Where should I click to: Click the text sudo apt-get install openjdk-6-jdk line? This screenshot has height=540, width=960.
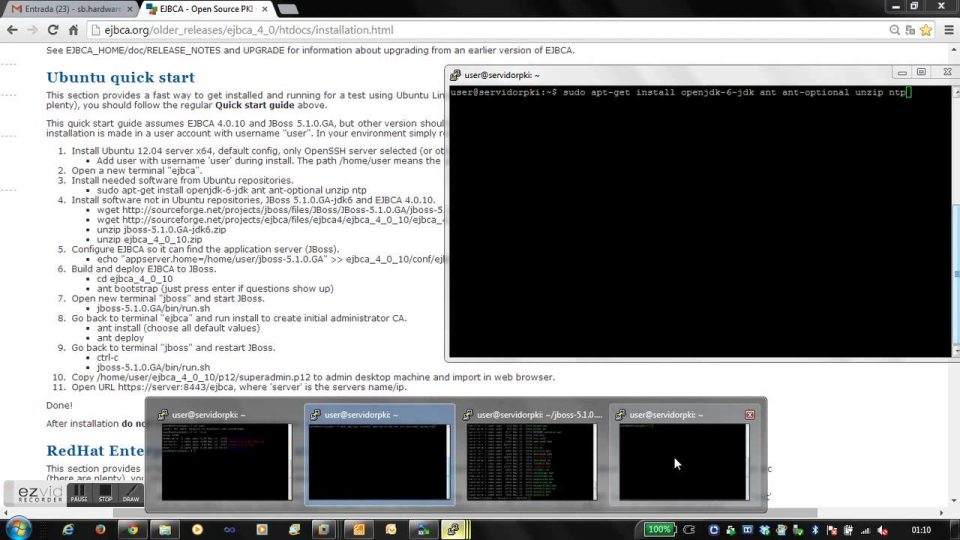coord(231,190)
